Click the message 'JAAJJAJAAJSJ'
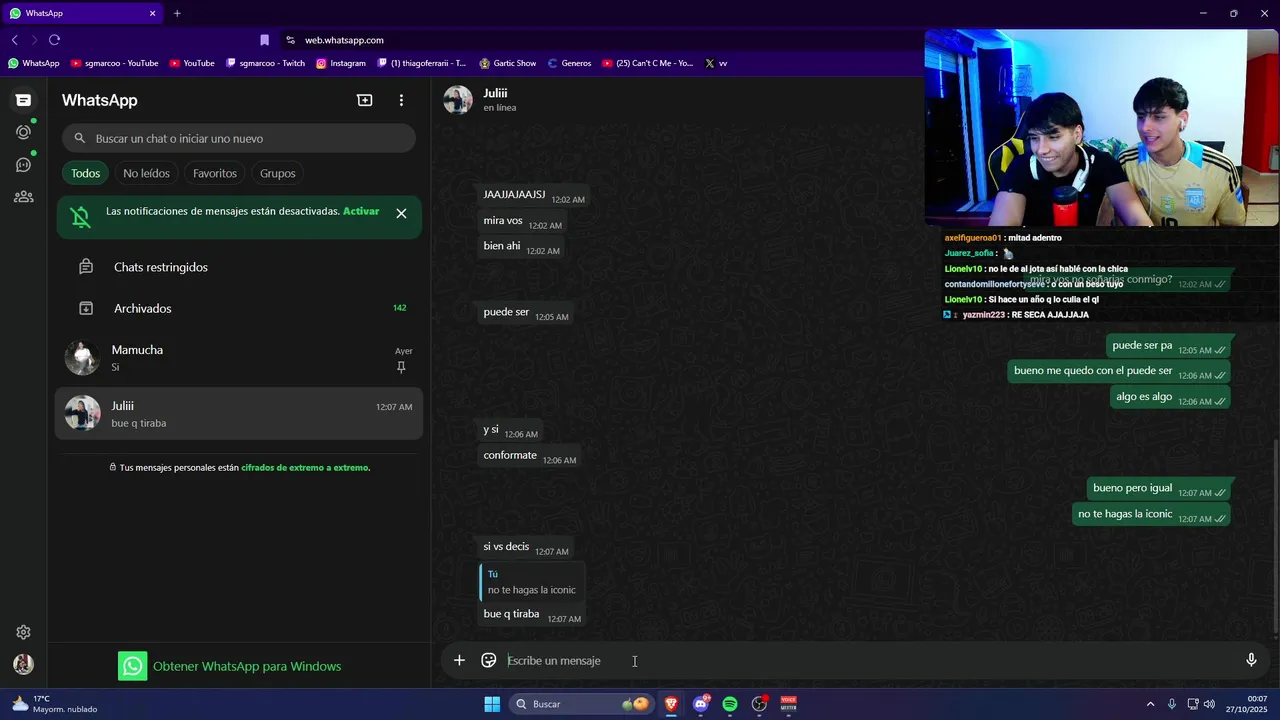Image resolution: width=1280 pixels, height=720 pixels. 514,194
